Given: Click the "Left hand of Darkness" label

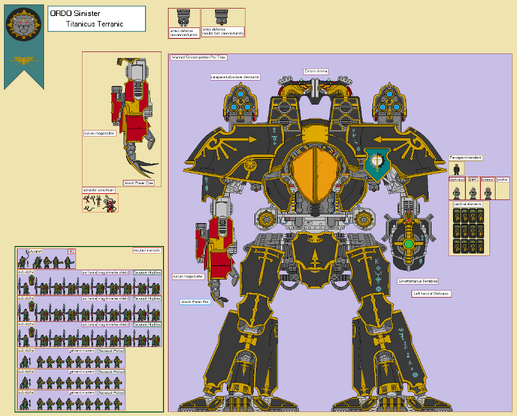Looking at the screenshot, I should point(431,293).
